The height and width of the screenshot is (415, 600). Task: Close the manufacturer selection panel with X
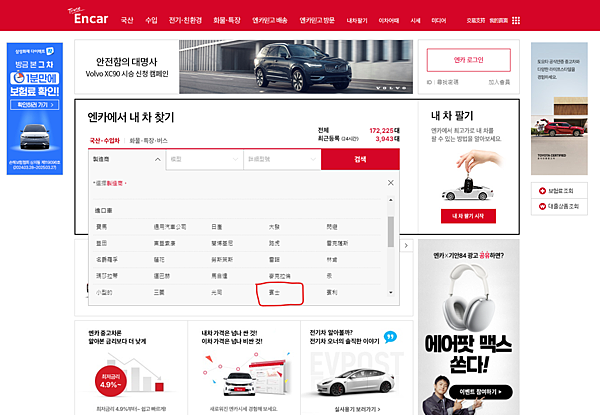click(390, 183)
